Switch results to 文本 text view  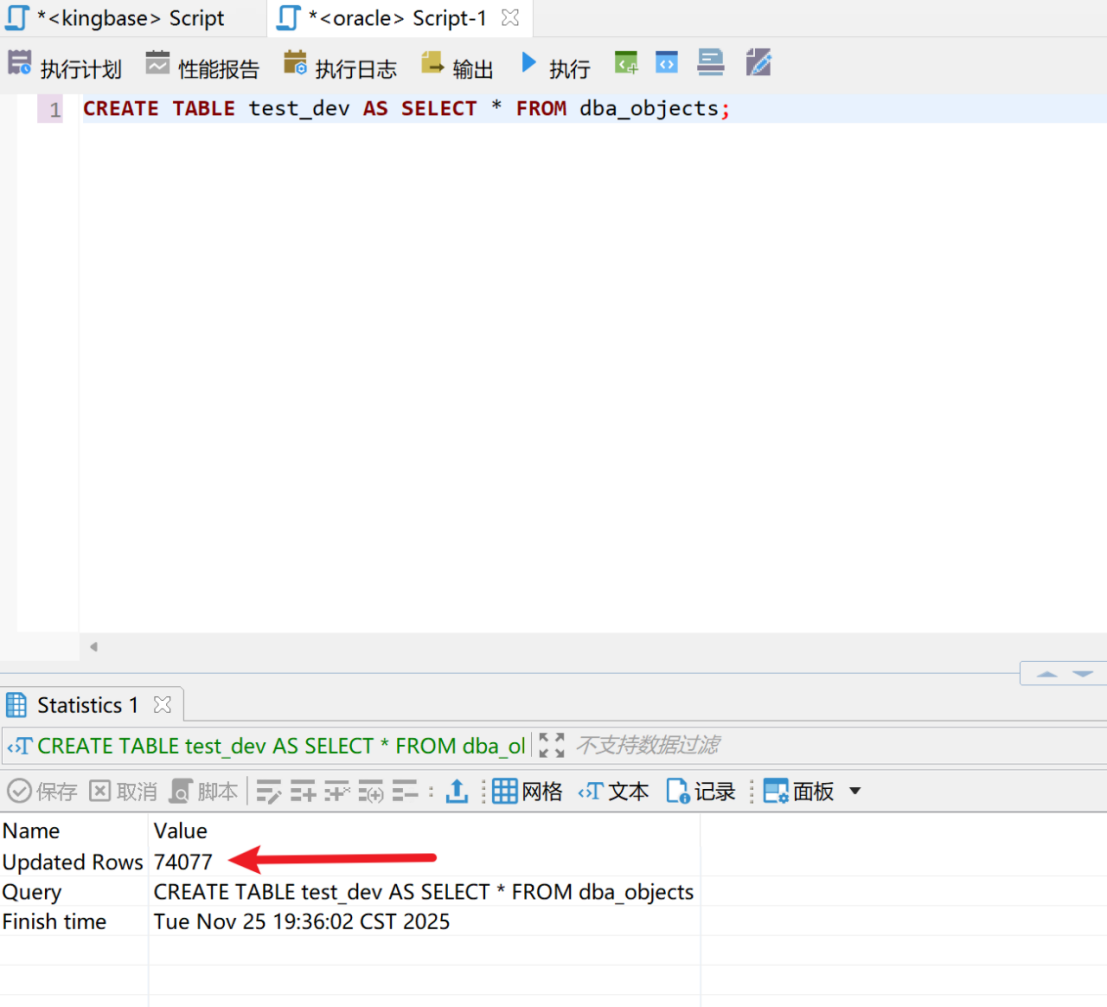pos(613,792)
